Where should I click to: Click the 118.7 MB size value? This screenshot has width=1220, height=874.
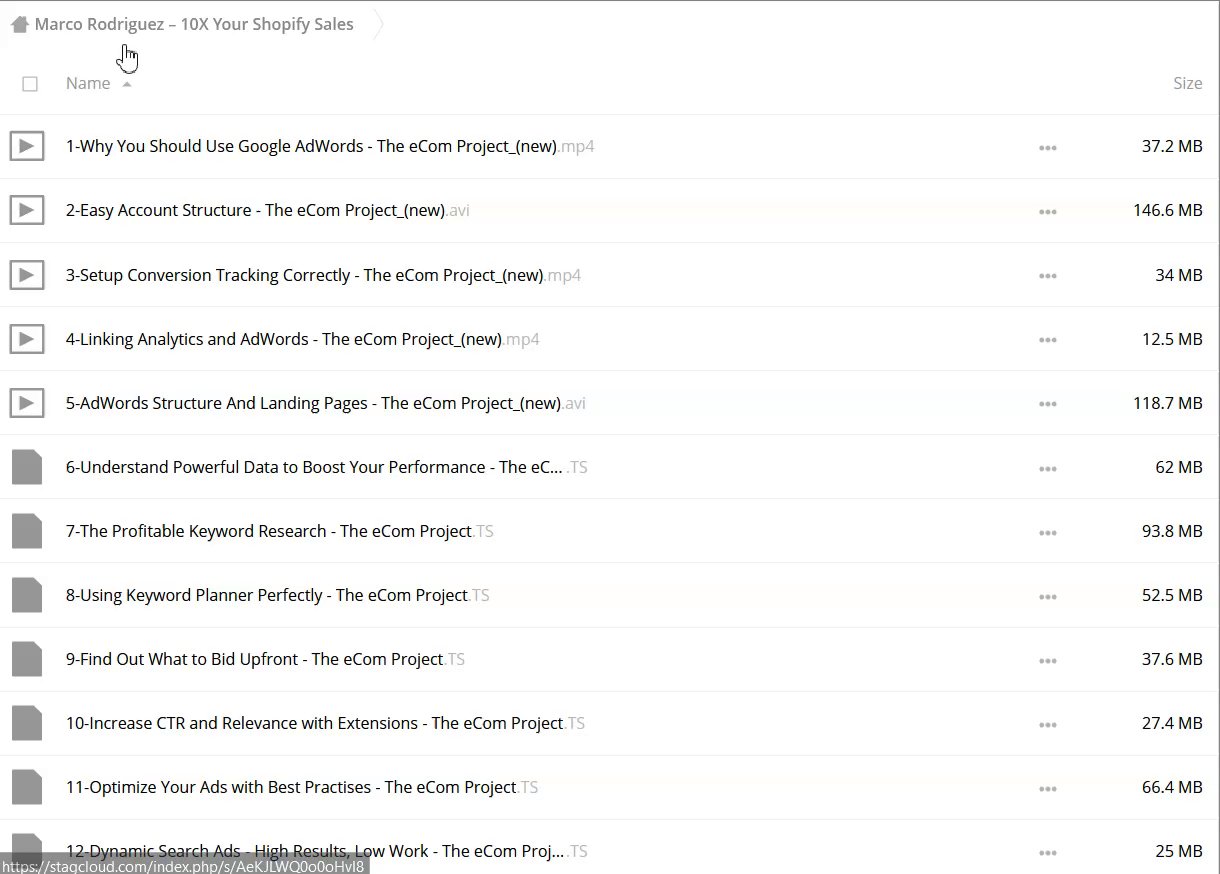(x=1167, y=403)
